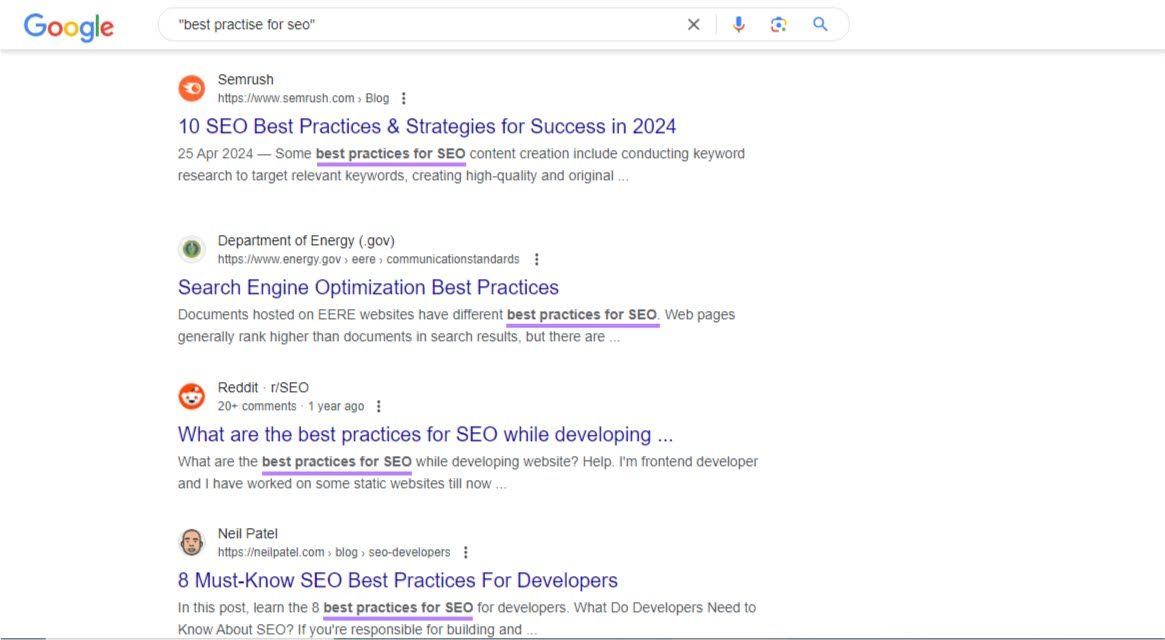Click the Department of Energy (.gov) name
1165x640 pixels.
click(x=306, y=241)
